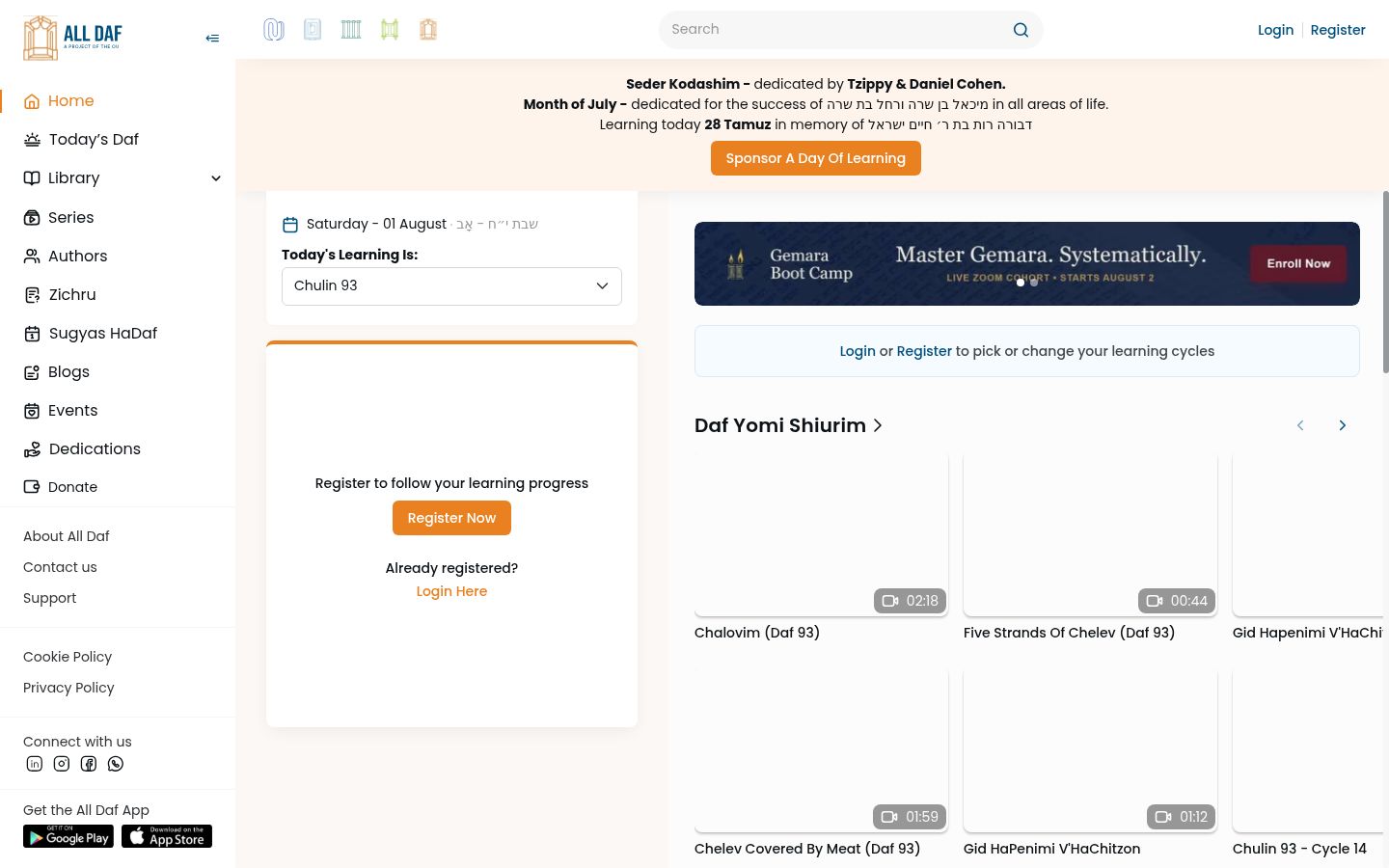Screen dimensions: 1389x868
Task: Open the light-blue tablet icon in header
Action: click(313, 30)
